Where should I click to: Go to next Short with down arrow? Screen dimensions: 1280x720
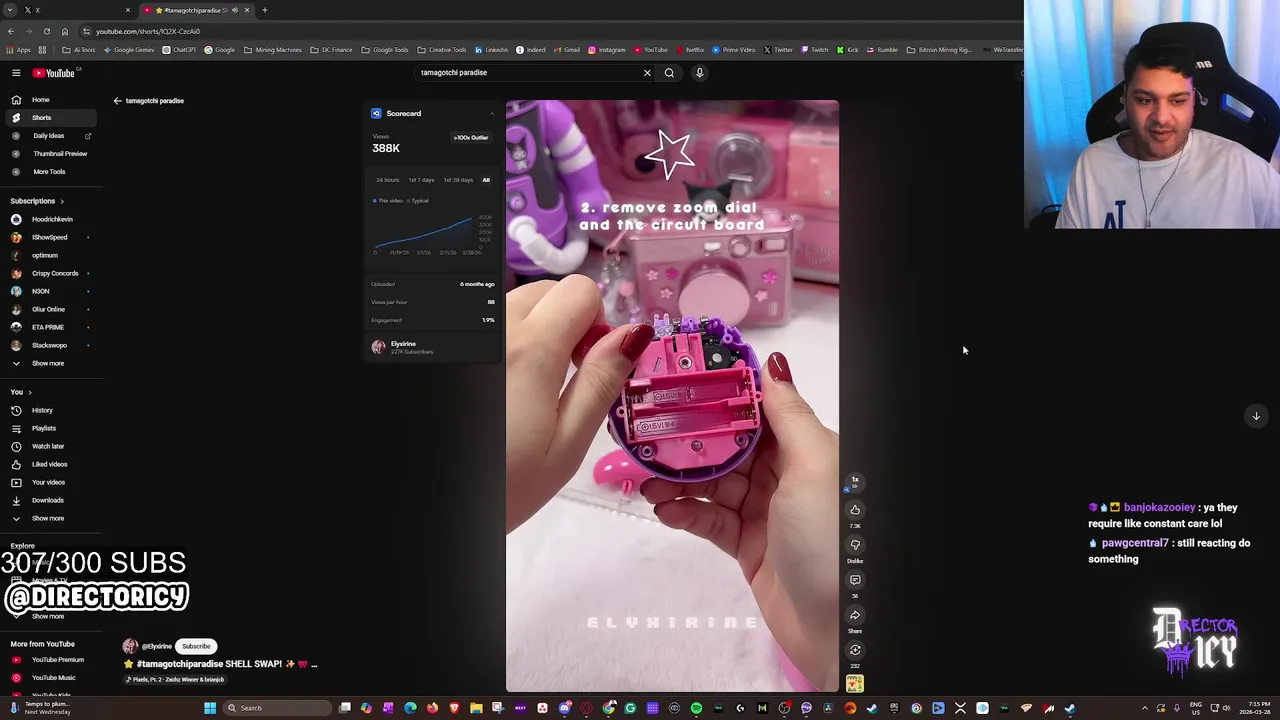coord(1256,416)
